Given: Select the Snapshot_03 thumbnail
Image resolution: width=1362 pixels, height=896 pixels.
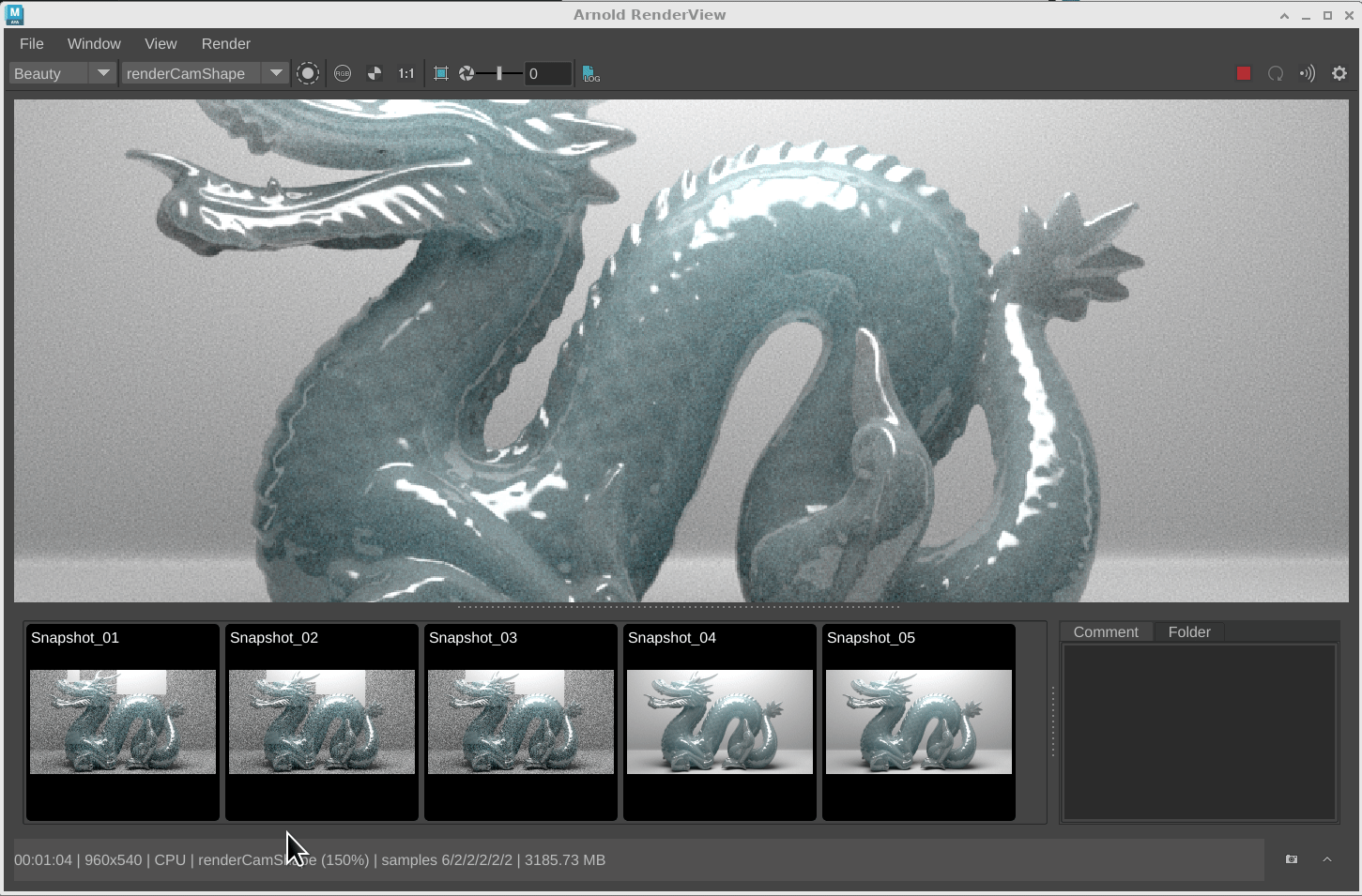Looking at the screenshot, I should (x=521, y=722).
